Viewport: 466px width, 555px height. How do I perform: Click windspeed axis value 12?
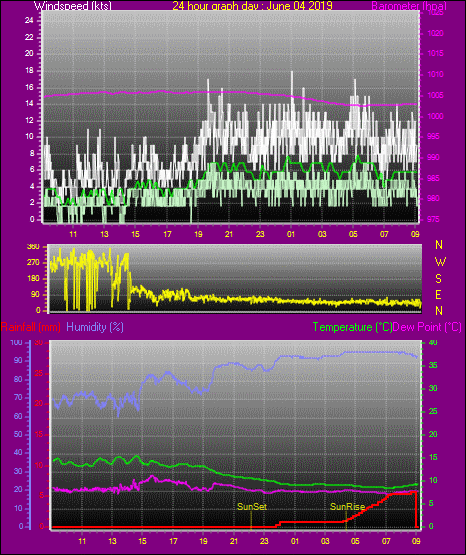29,120
